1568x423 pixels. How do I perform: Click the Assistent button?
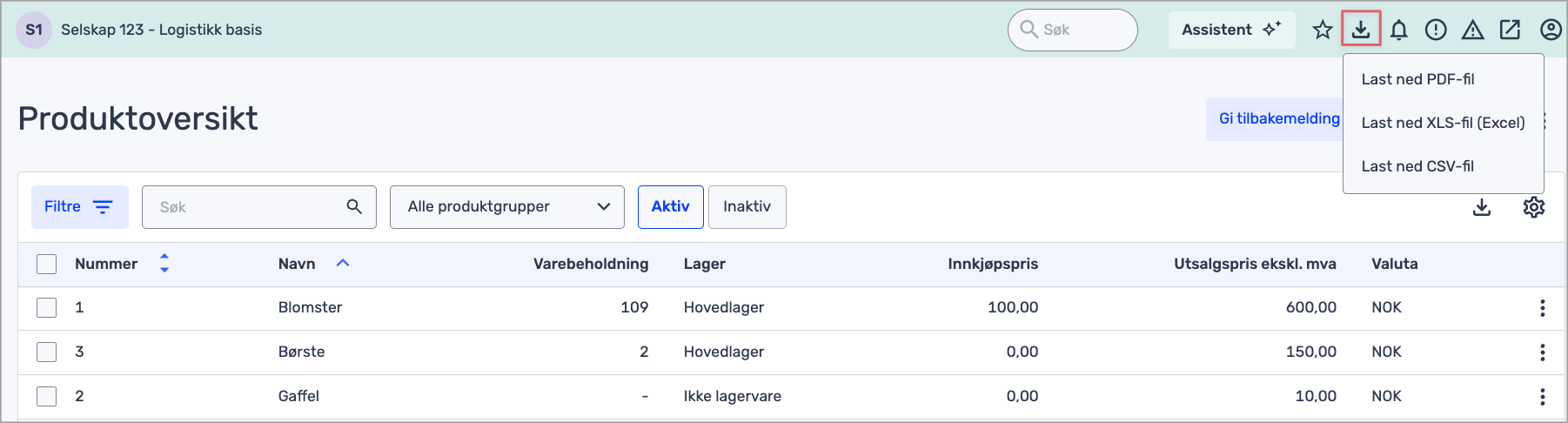[x=1230, y=30]
